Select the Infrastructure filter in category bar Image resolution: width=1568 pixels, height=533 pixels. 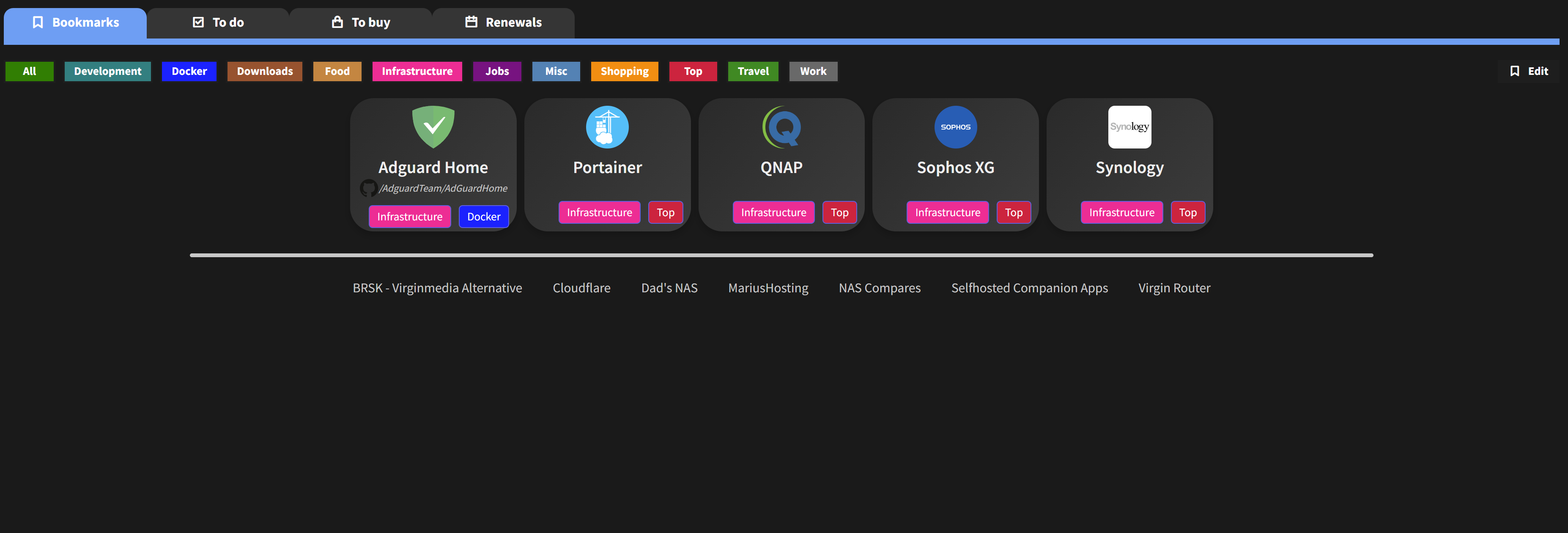coord(417,71)
